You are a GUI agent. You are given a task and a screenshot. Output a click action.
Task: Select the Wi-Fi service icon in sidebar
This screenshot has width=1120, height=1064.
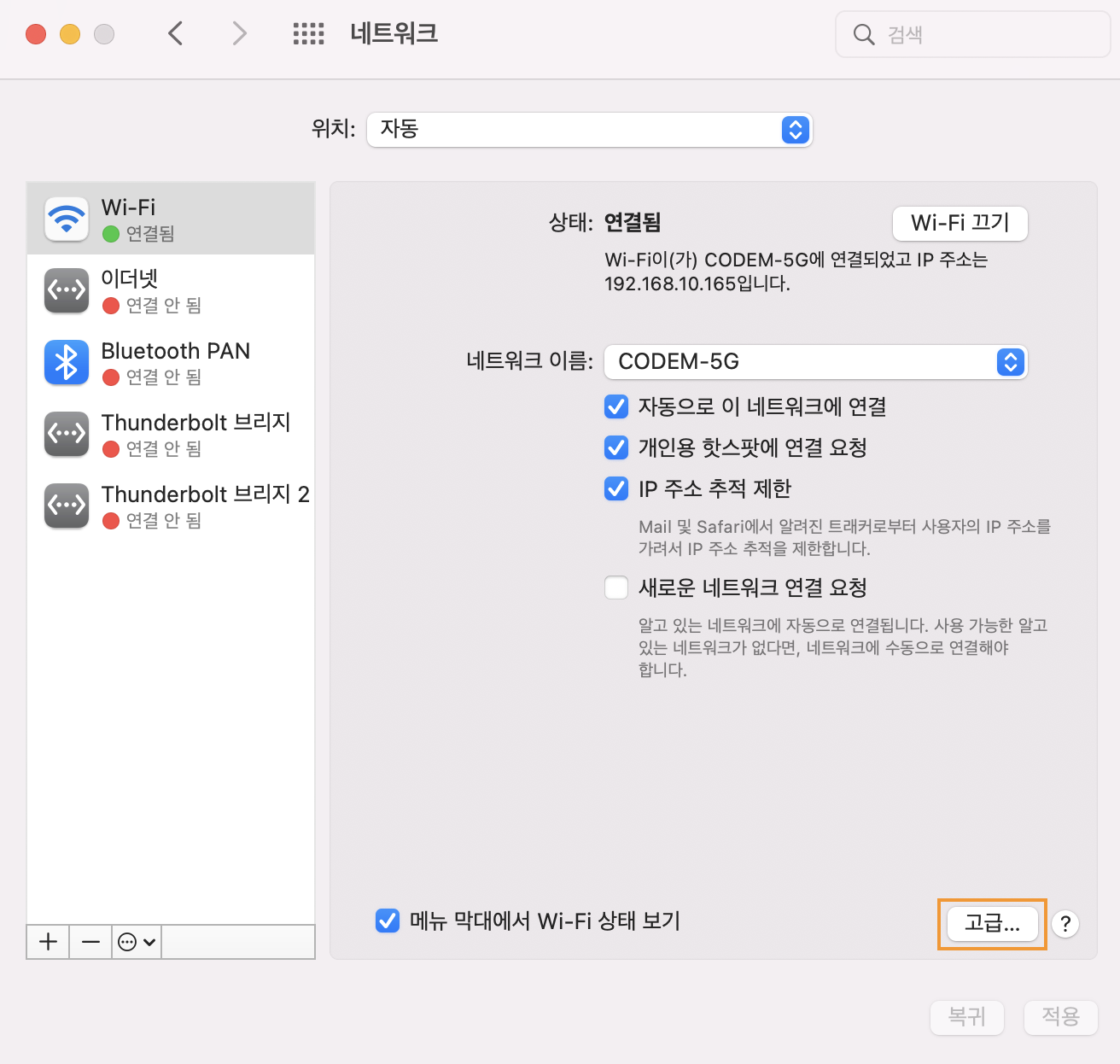(67, 219)
